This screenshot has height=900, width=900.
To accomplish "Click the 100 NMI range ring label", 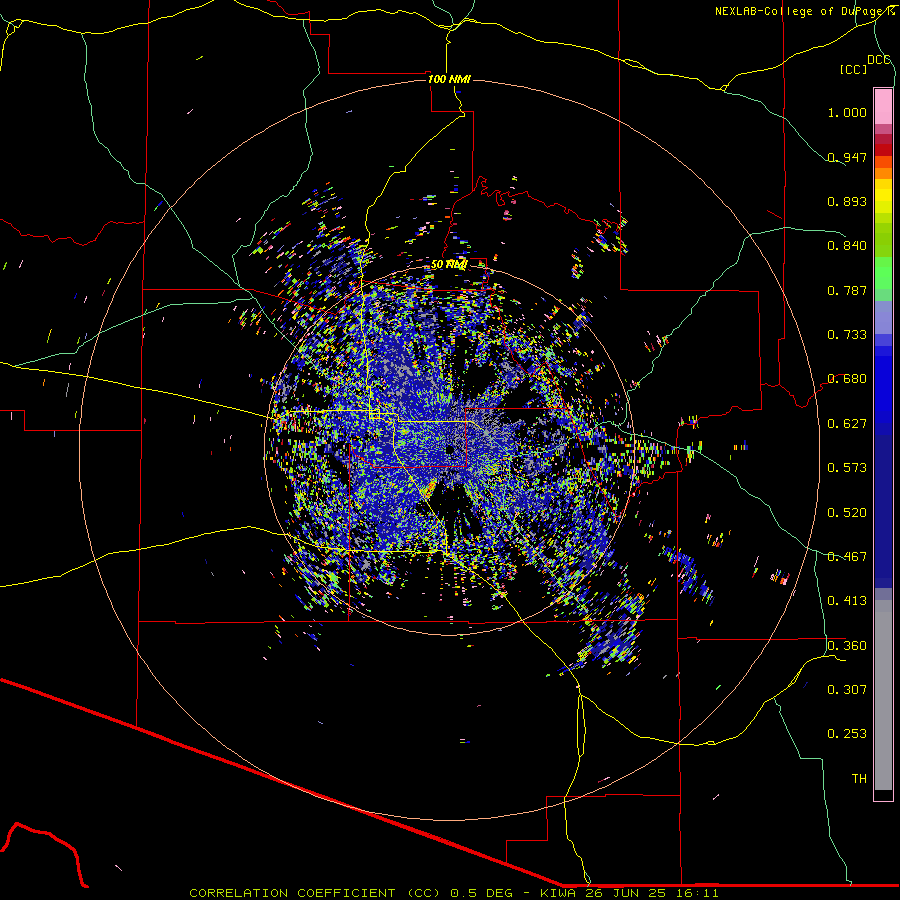I will 449,79.
